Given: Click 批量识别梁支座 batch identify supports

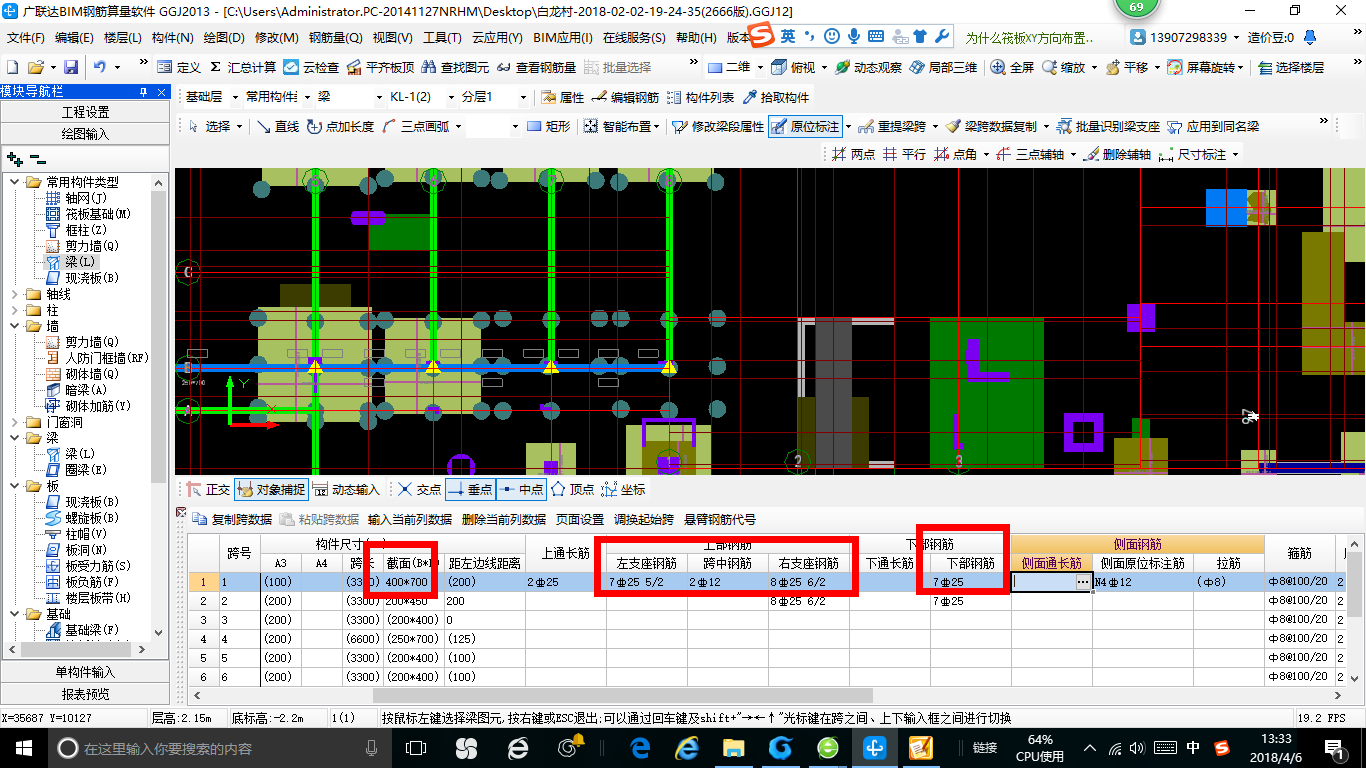Looking at the screenshot, I should pyautogui.click(x=1108, y=126).
